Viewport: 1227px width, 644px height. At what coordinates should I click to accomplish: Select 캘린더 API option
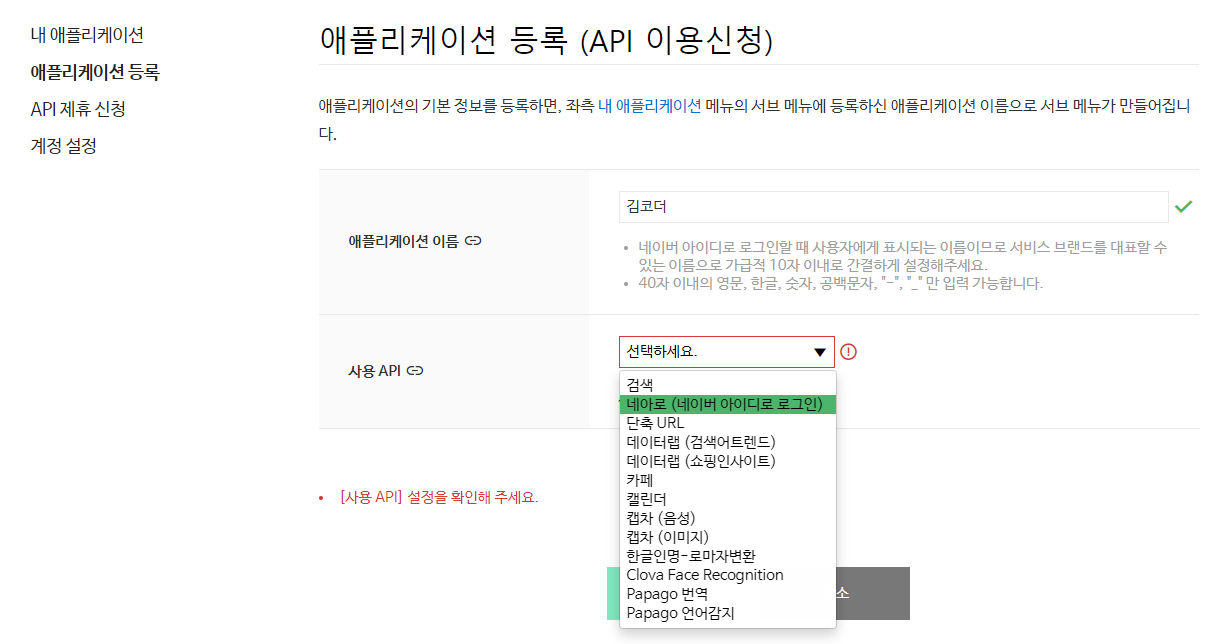[728, 499]
